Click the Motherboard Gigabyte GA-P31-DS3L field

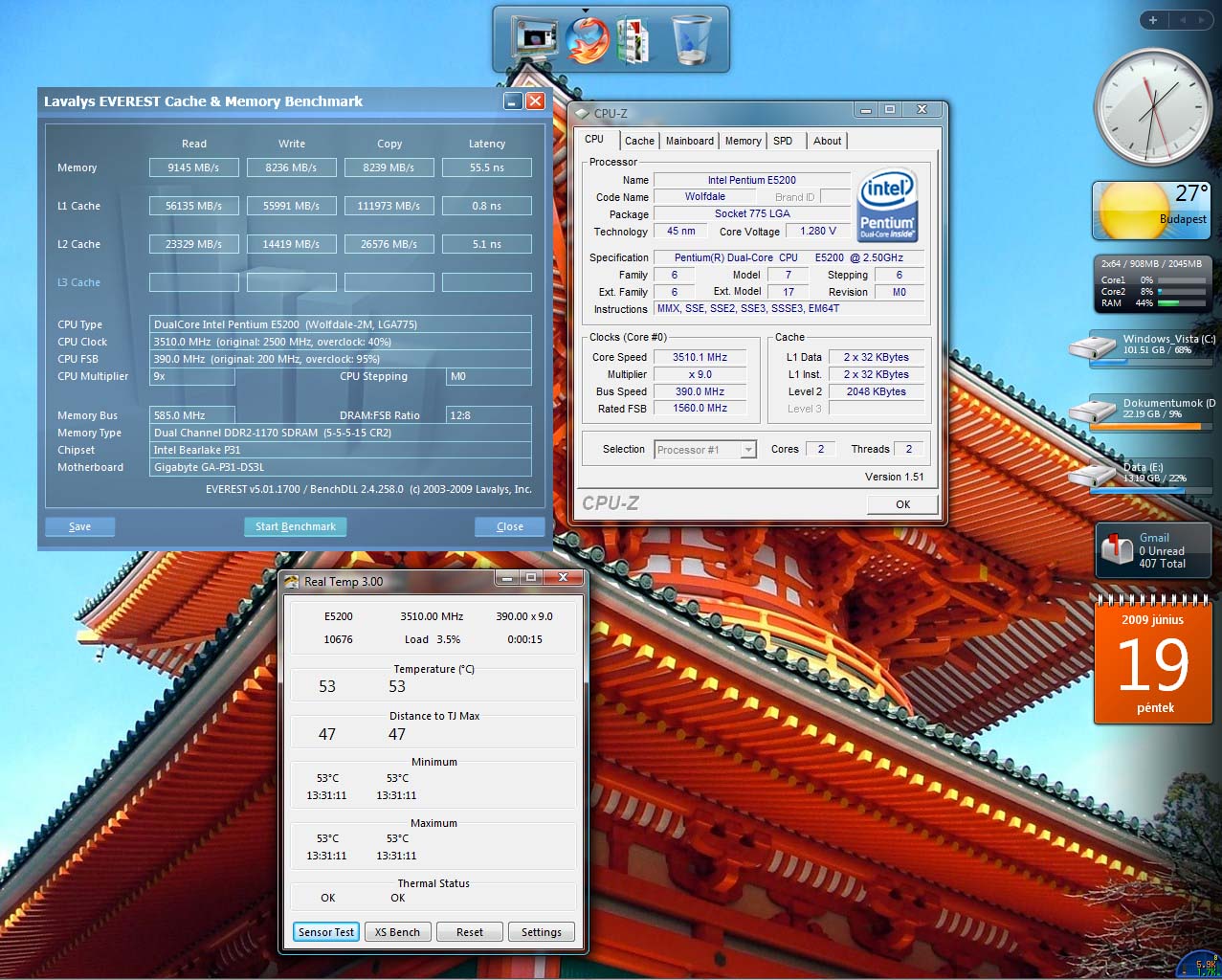coord(341,467)
